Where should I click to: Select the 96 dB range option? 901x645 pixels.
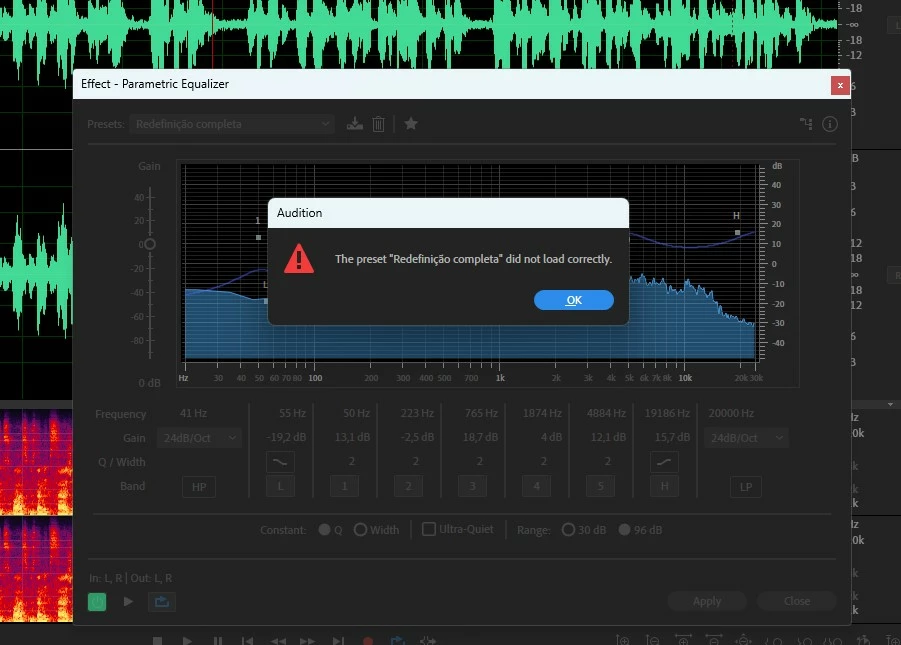pos(625,529)
